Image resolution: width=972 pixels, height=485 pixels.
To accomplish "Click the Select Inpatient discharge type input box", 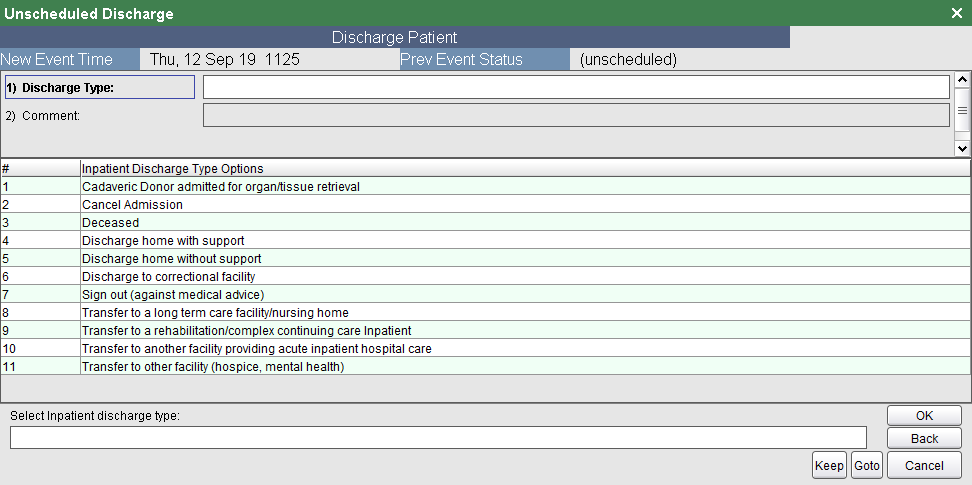I will coord(438,437).
